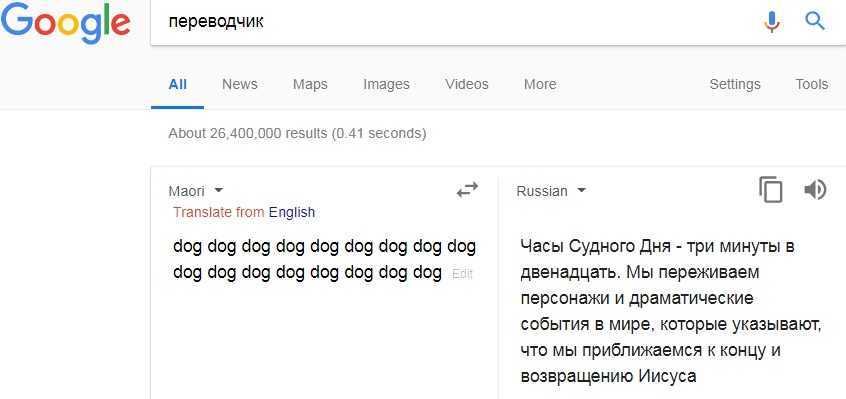
Task: Copy the translation using the copy icon
Action: [770, 190]
